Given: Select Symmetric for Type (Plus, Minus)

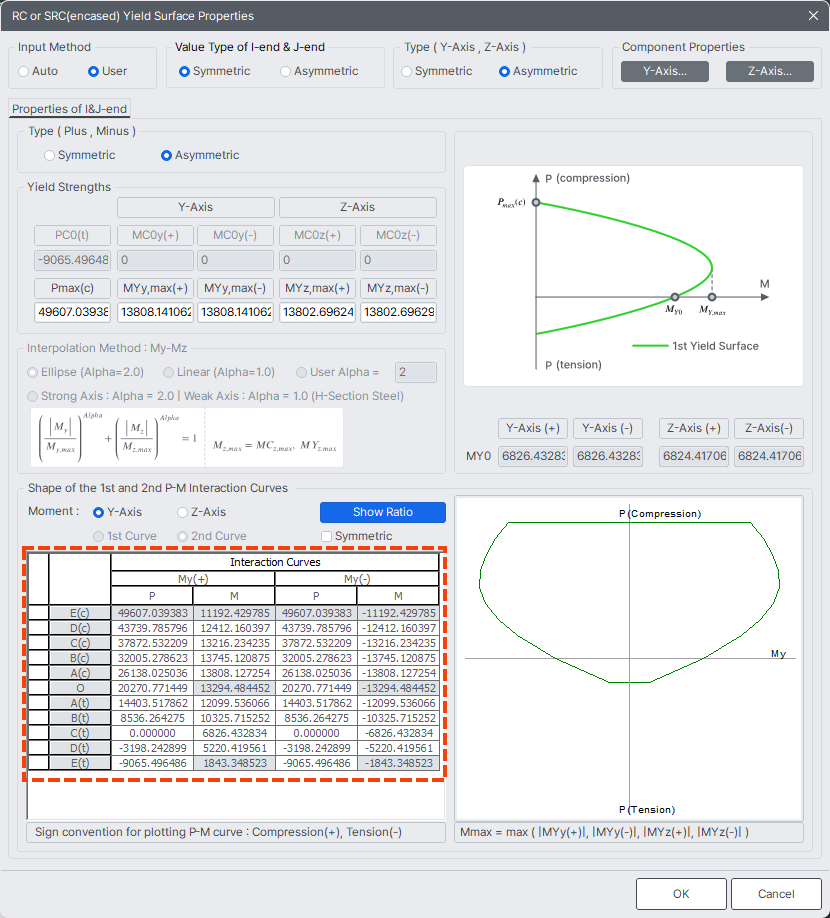Looking at the screenshot, I should click(x=80, y=155).
